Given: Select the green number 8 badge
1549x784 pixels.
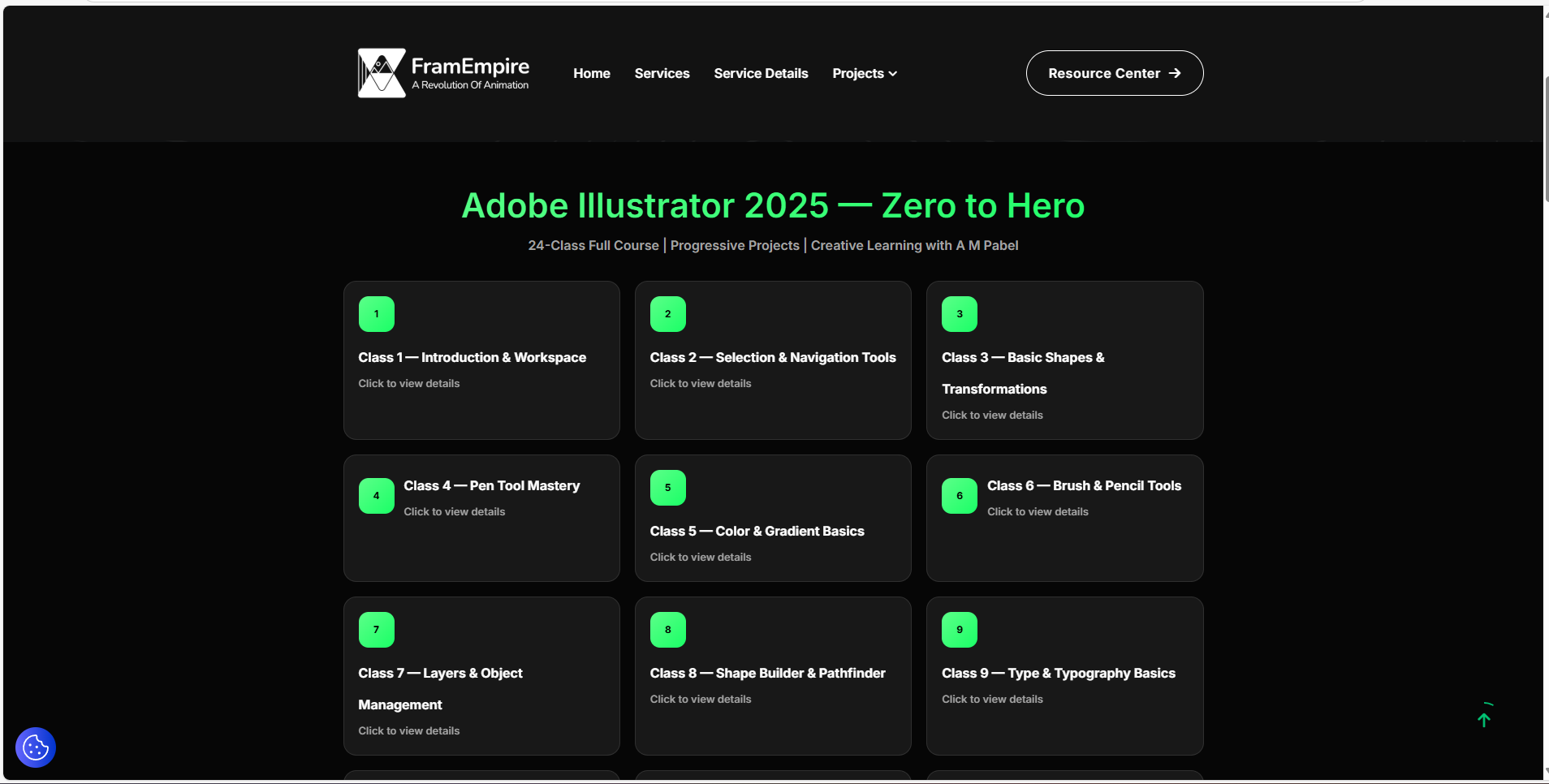Looking at the screenshot, I should [x=668, y=630].
